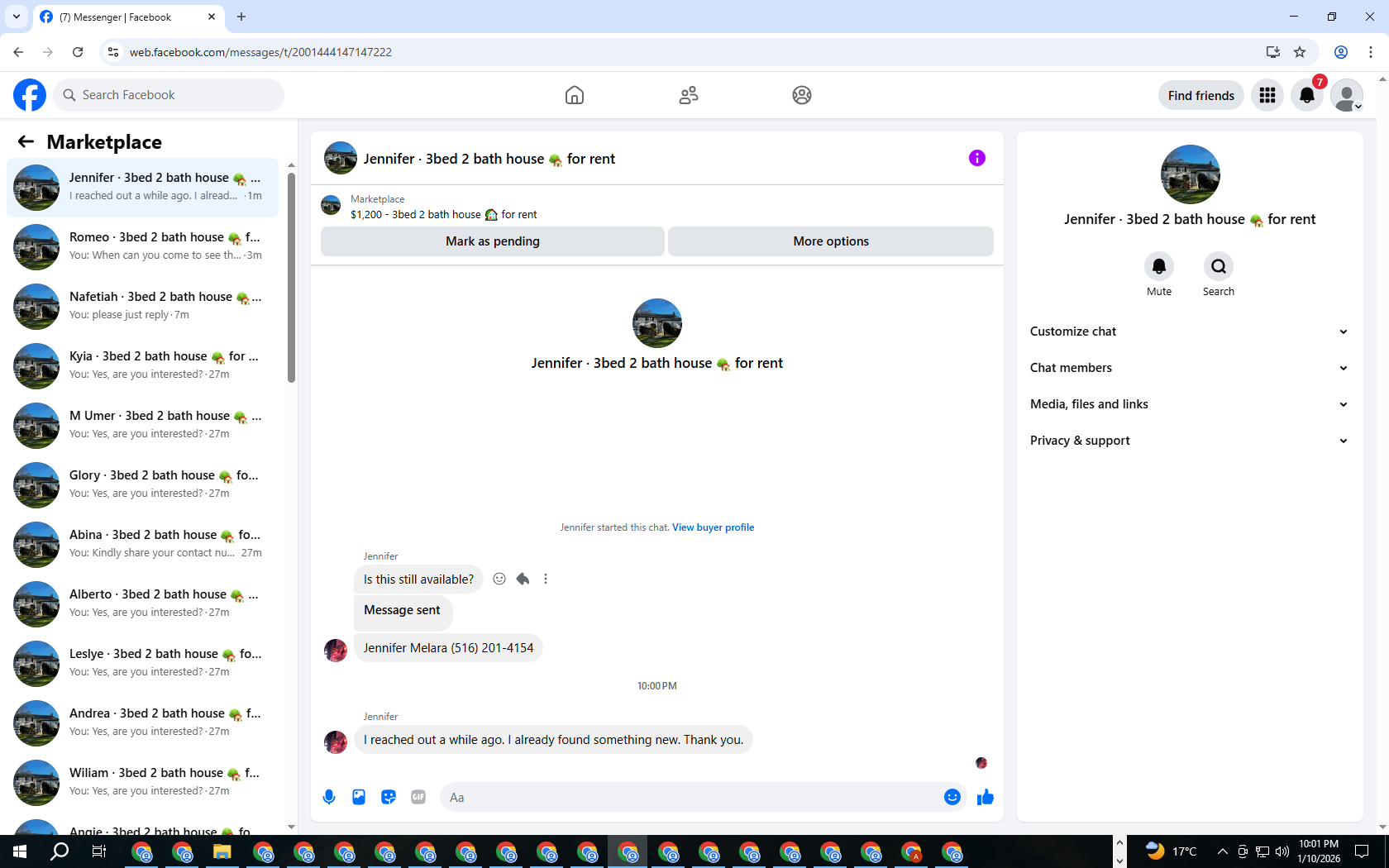Viewport: 1389px width, 868px height.
Task: Click the Search icon in chat details
Action: 1219,266
